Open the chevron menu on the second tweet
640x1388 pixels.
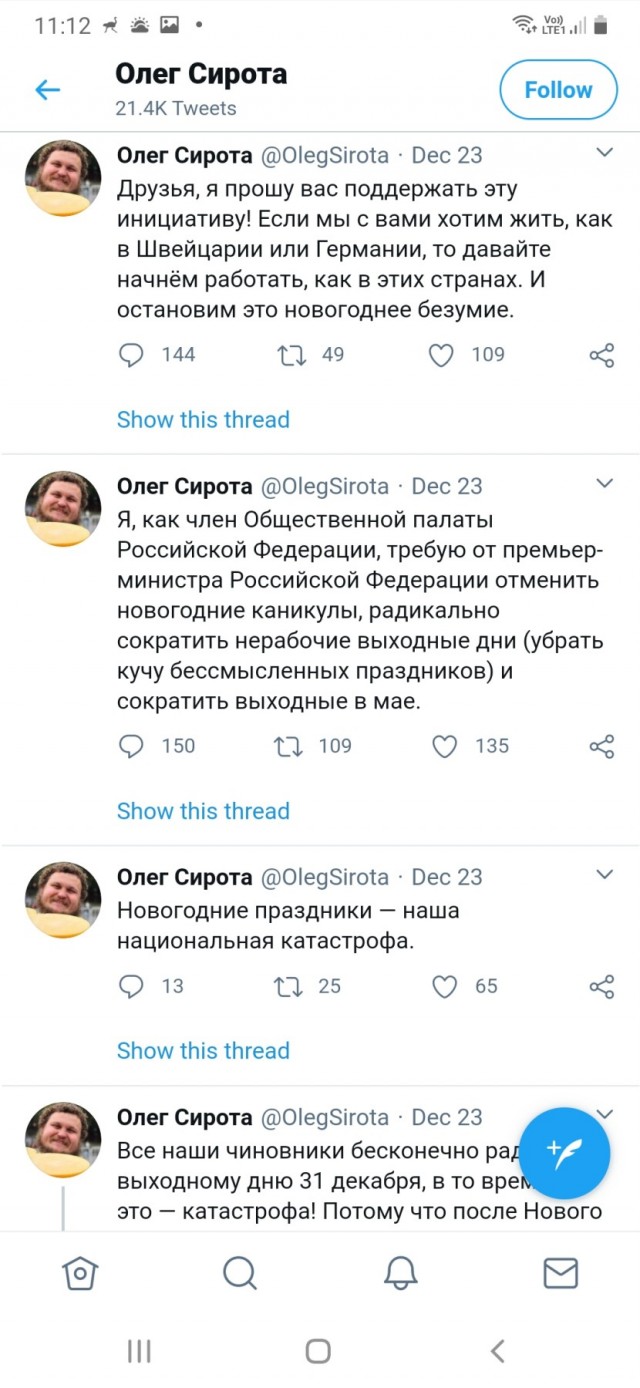[x=603, y=485]
